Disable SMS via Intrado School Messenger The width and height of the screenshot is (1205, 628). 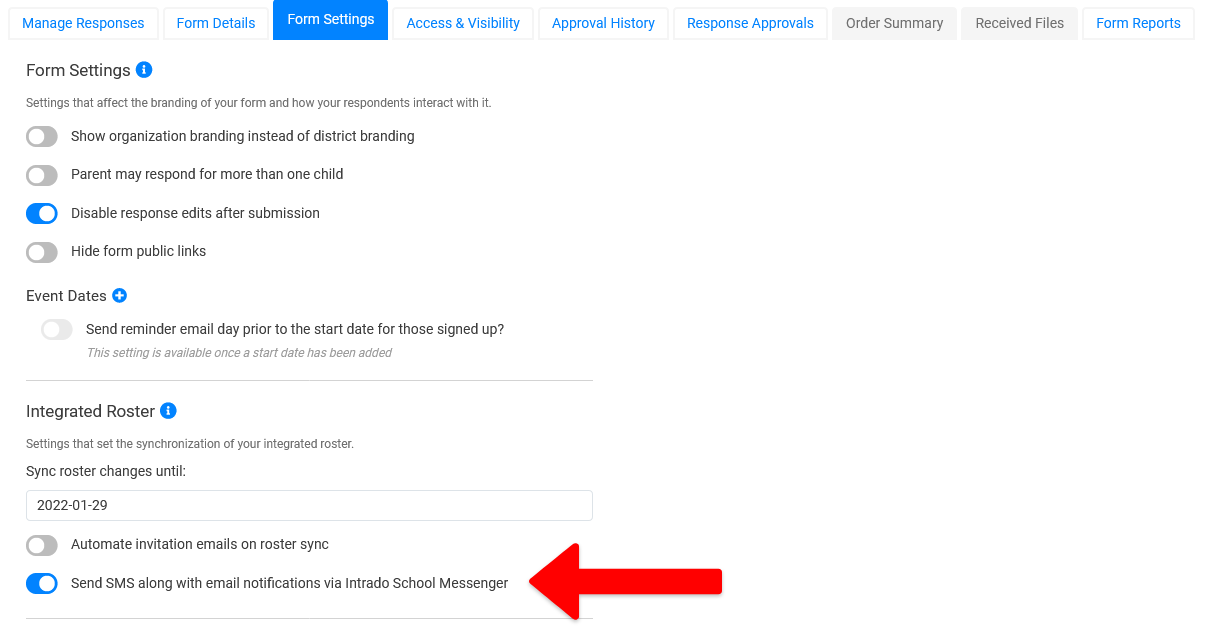pyautogui.click(x=42, y=584)
